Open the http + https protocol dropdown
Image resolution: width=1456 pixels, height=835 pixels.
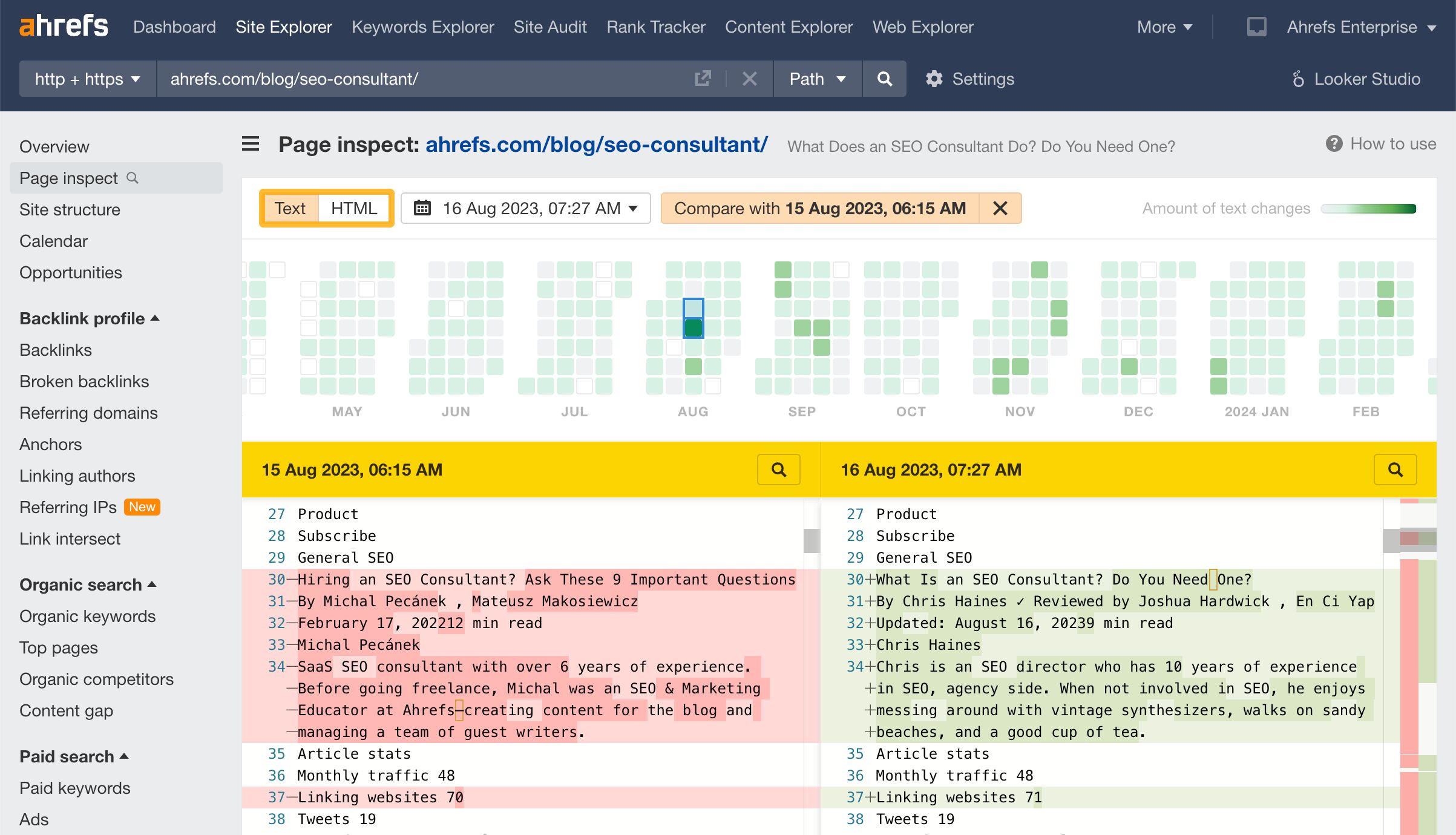tap(87, 79)
